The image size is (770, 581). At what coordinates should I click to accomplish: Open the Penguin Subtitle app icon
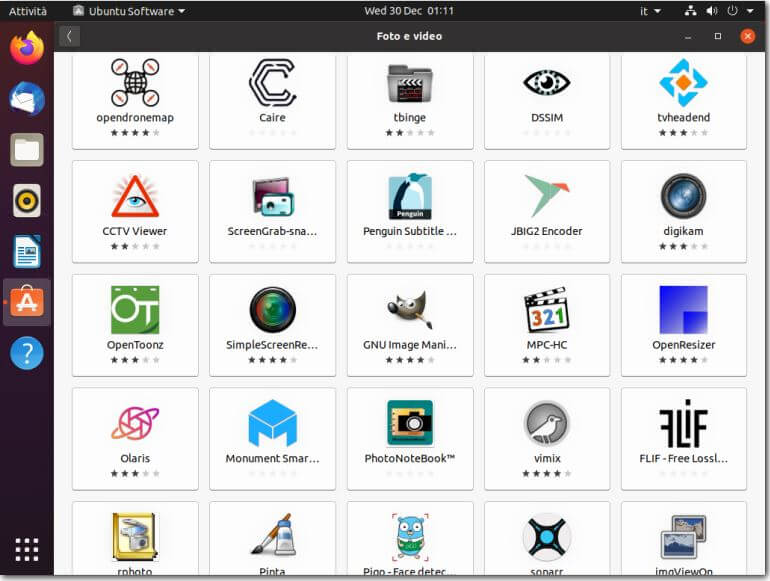(x=410, y=196)
